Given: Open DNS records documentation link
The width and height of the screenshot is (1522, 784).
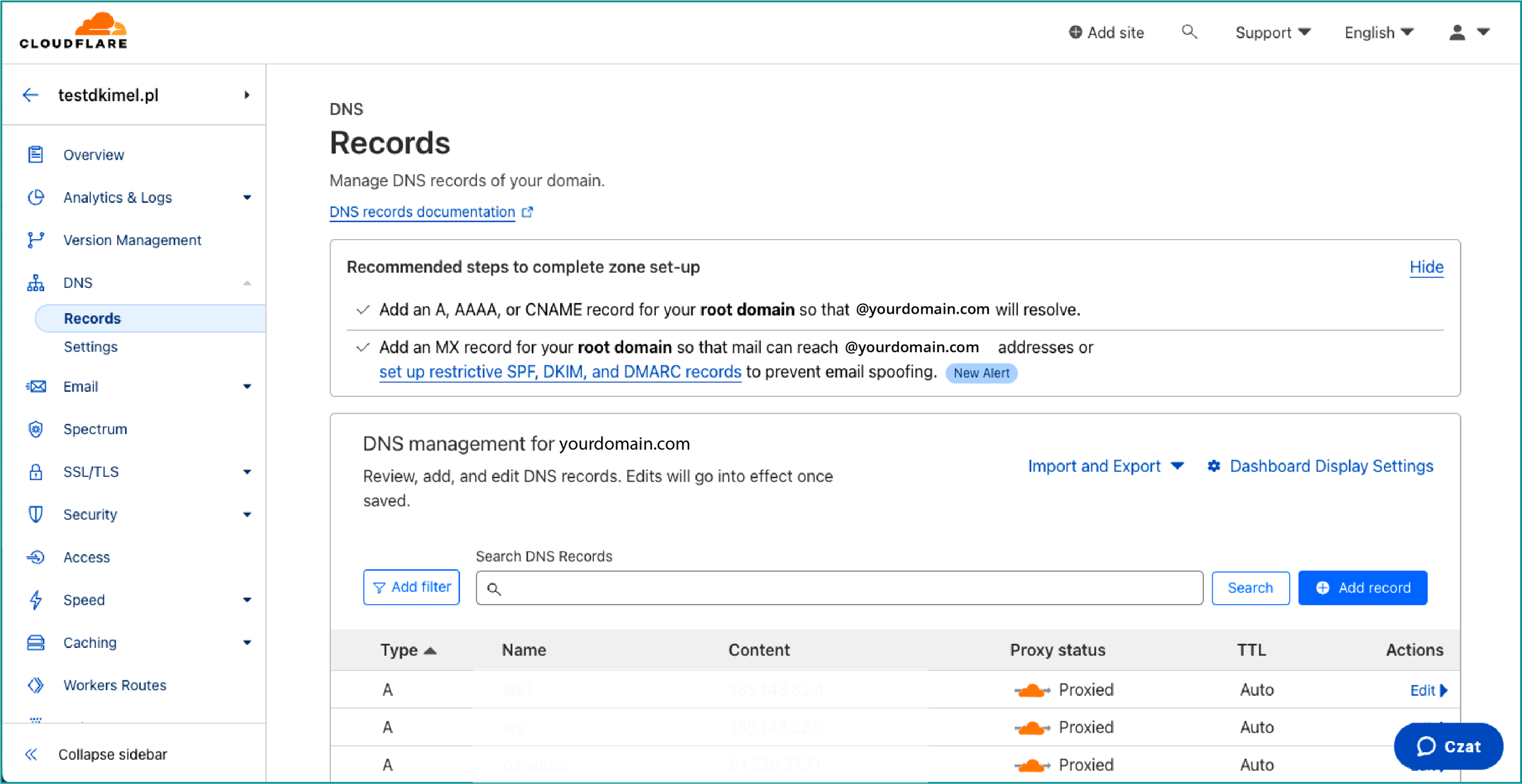Looking at the screenshot, I should tap(423, 212).
